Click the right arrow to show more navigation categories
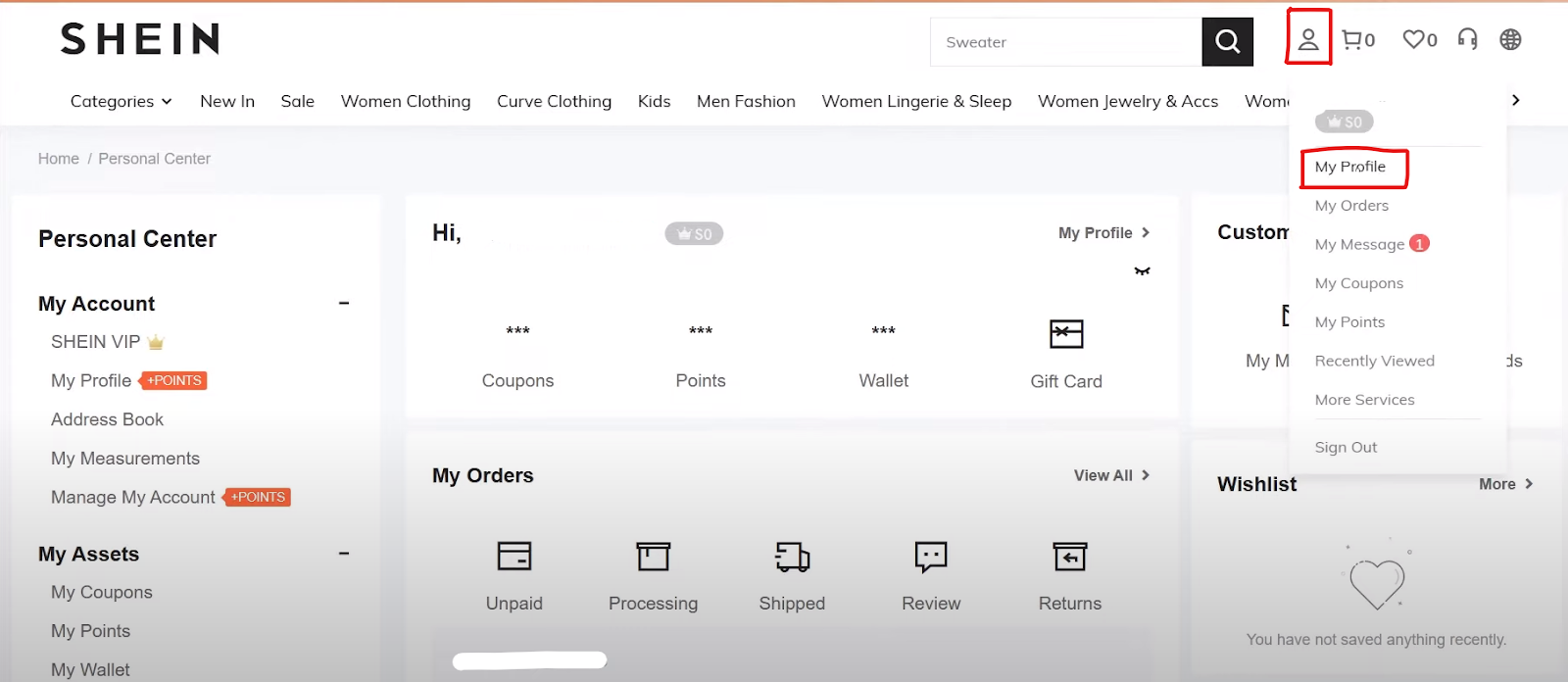Image resolution: width=1568 pixels, height=682 pixels. 1516,100
